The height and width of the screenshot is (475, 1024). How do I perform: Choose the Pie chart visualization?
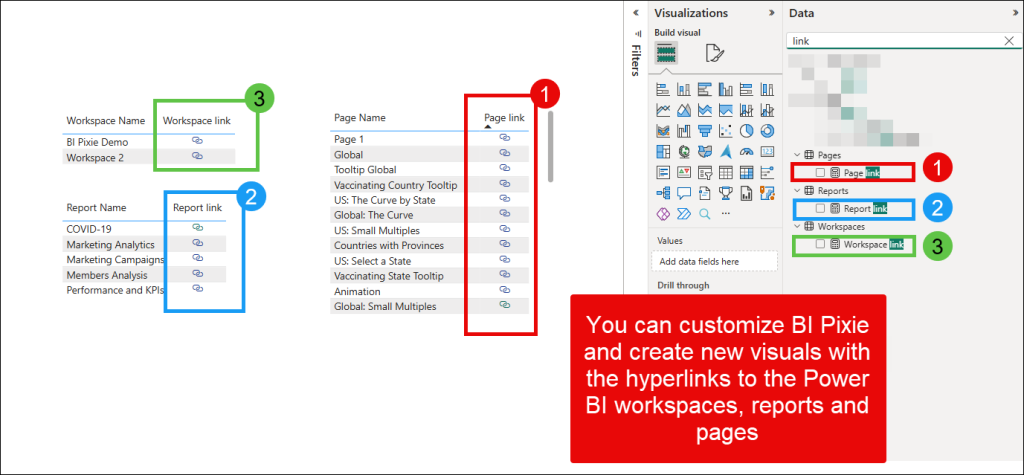click(747, 130)
